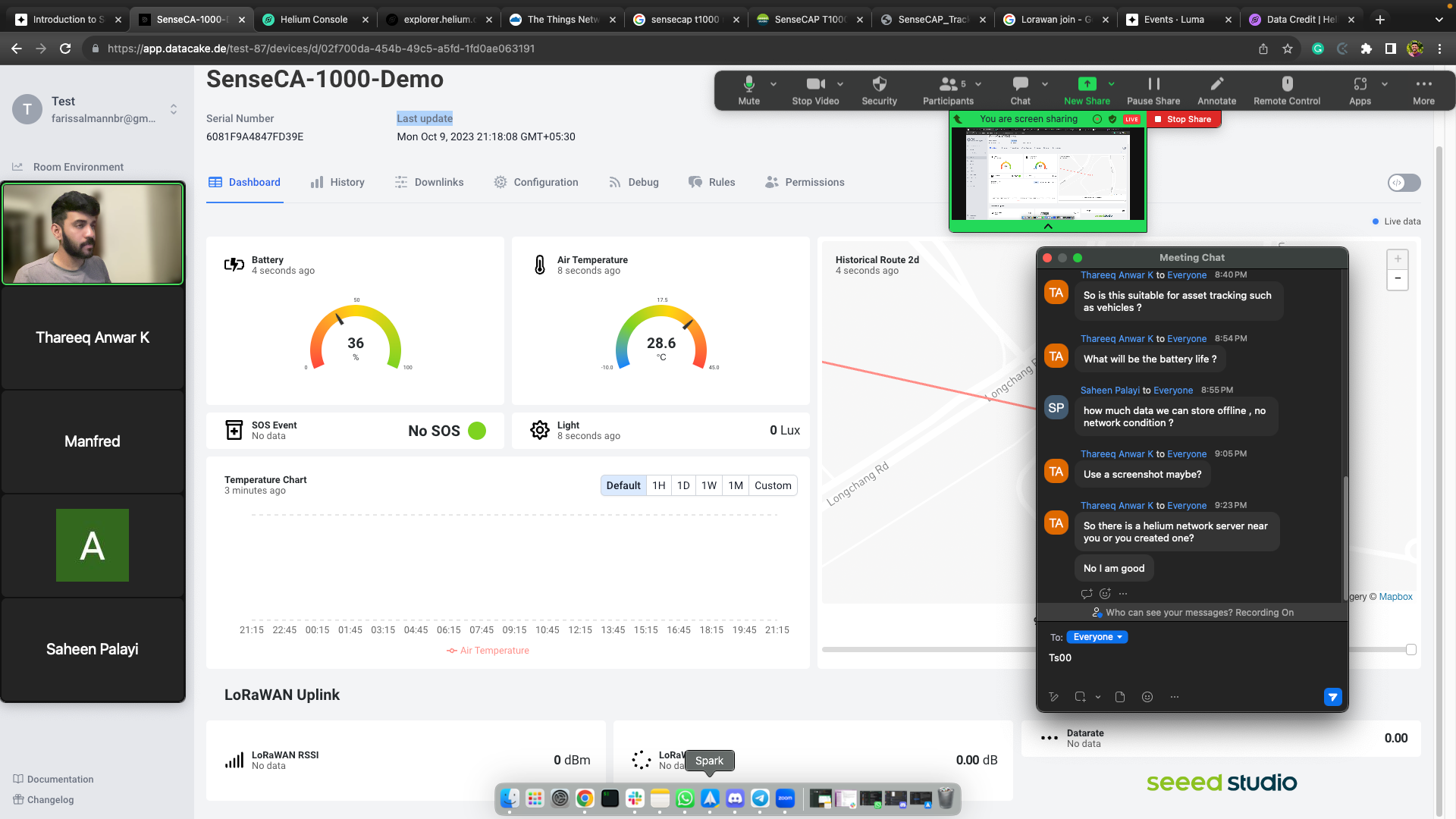1456x819 pixels.
Task: Switch to the Downlinks tab
Action: coord(429,182)
